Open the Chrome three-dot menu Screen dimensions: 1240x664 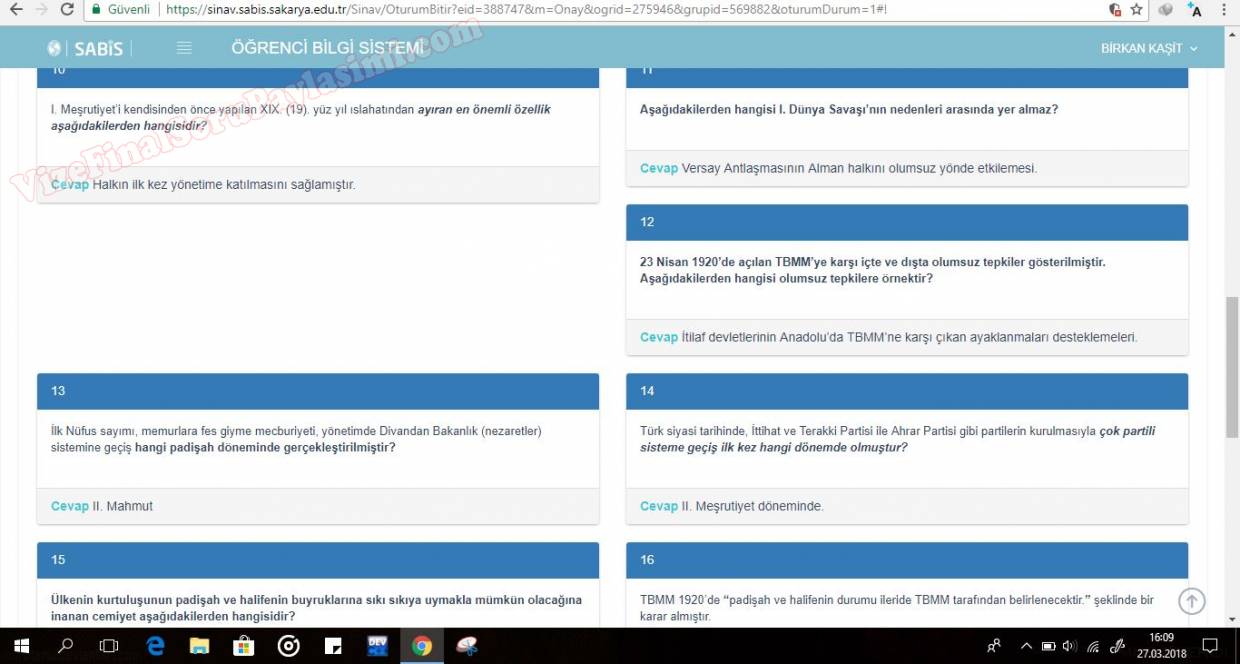click(1225, 10)
